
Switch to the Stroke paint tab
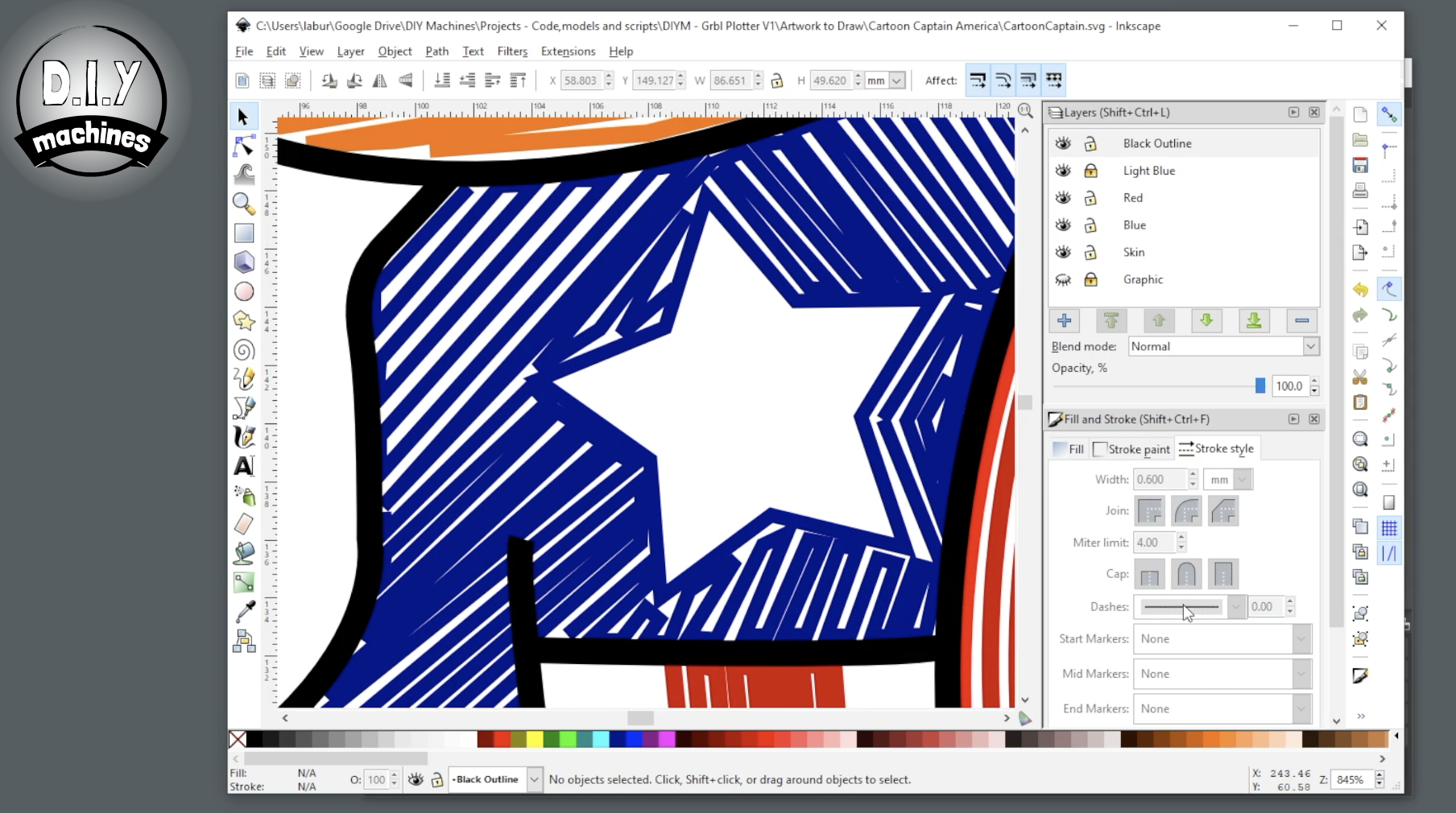tap(1131, 449)
